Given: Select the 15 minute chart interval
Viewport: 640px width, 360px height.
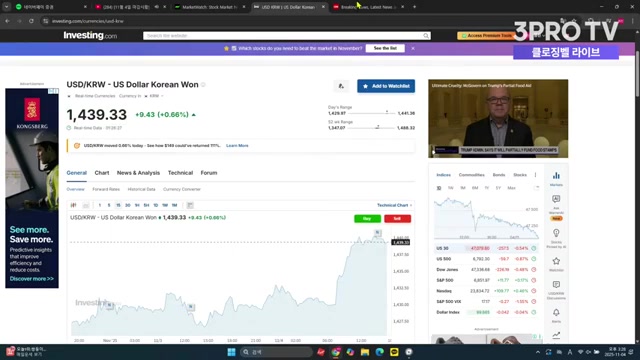Looking at the screenshot, I should click(x=118, y=205).
